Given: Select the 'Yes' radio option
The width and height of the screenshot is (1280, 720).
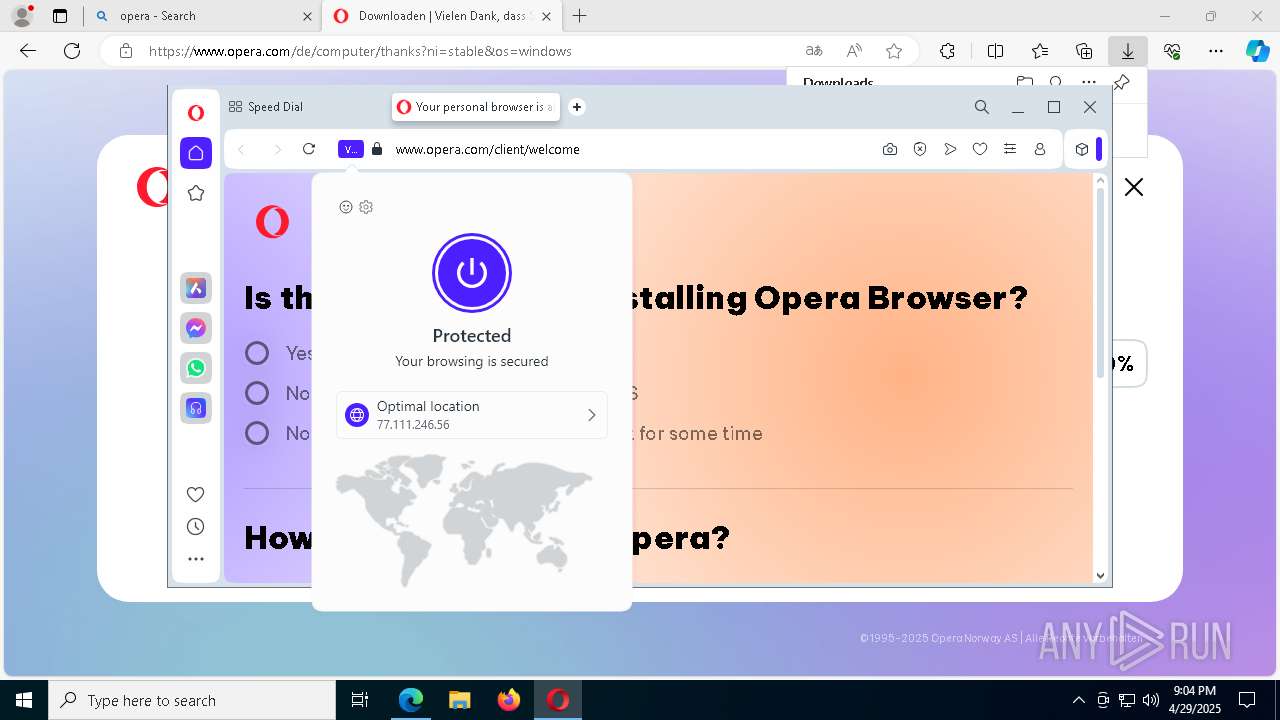Looking at the screenshot, I should click(x=257, y=353).
